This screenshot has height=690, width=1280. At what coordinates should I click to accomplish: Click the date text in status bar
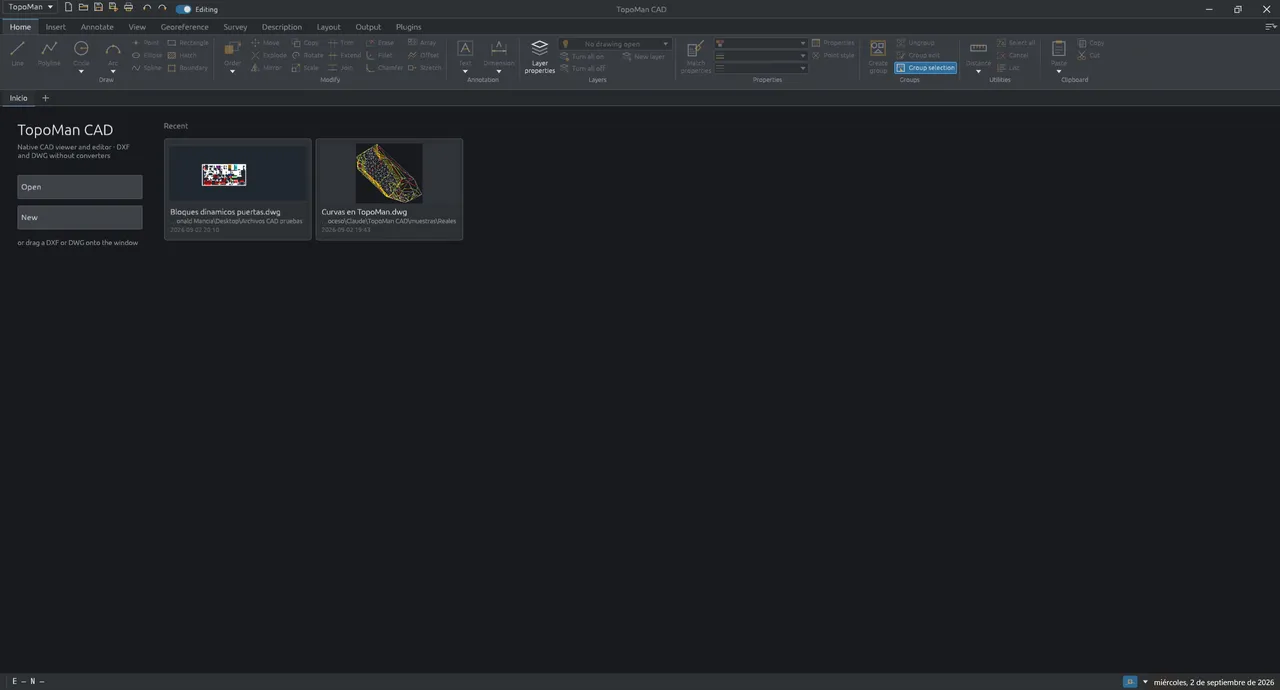1213,682
